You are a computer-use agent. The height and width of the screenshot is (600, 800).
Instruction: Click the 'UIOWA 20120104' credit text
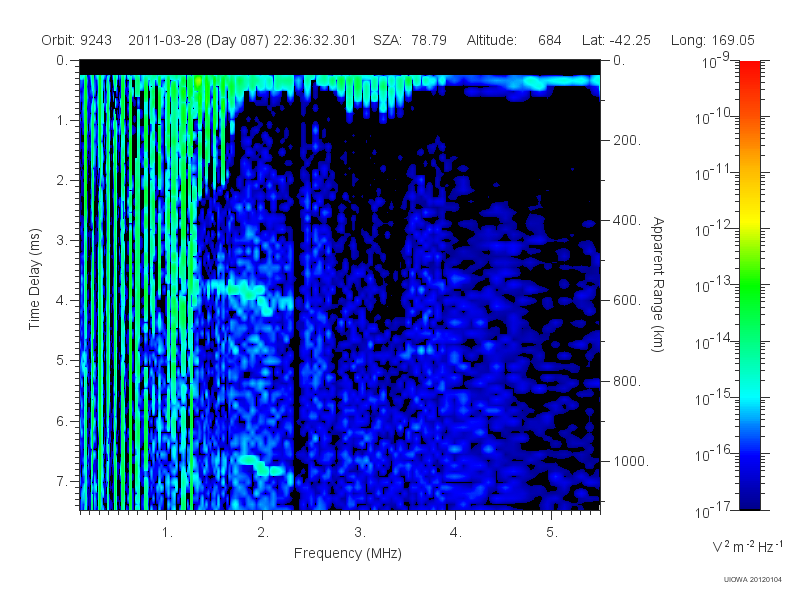753,580
